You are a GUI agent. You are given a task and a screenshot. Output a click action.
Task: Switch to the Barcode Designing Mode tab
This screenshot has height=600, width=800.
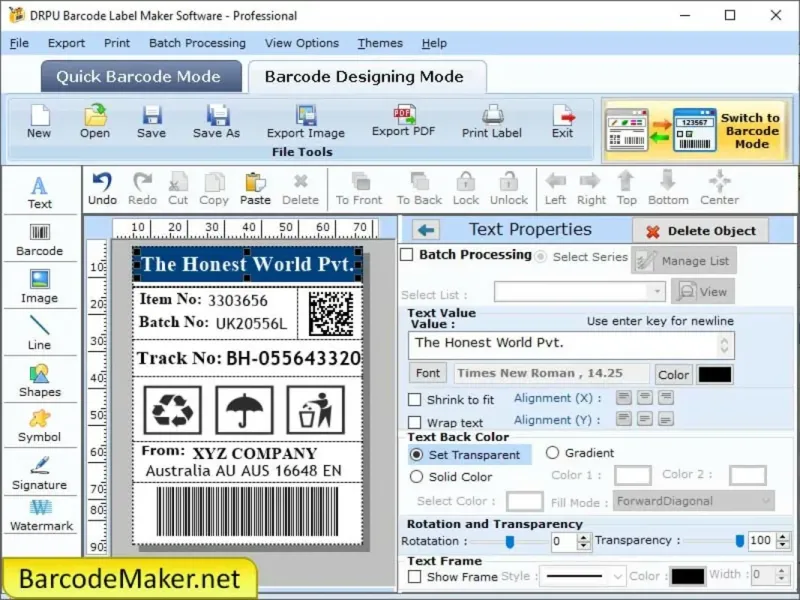367,77
